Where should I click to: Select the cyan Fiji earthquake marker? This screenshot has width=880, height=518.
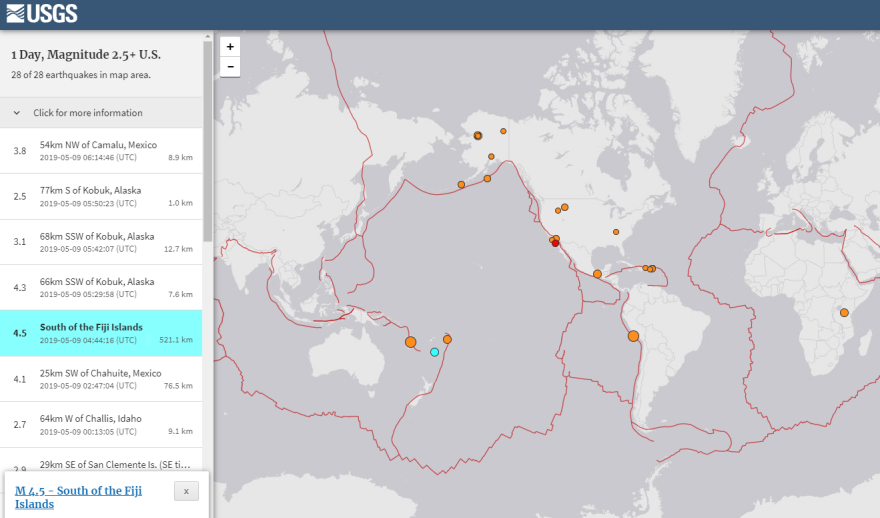click(434, 352)
